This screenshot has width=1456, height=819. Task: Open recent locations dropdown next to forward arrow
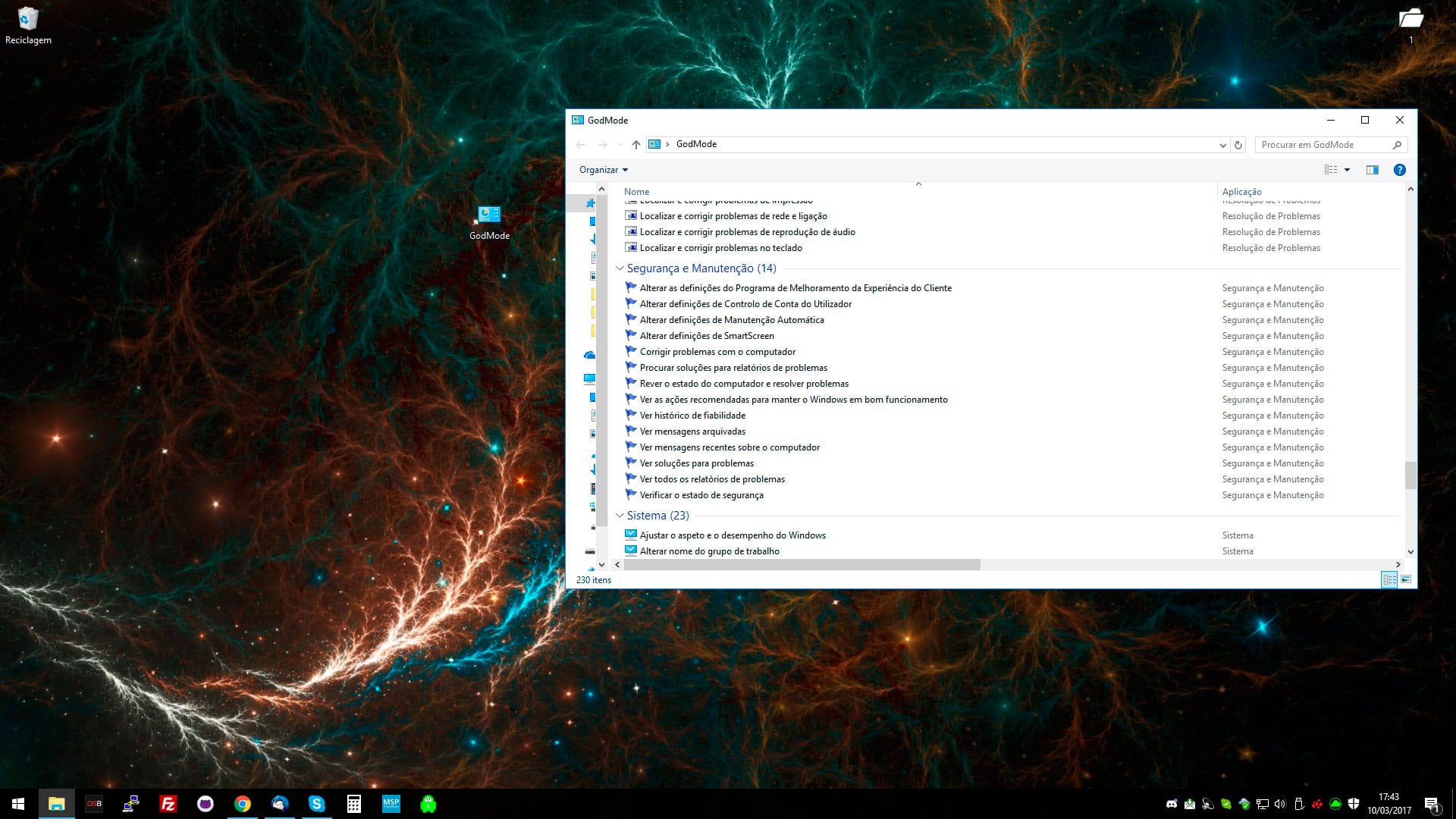tap(620, 145)
